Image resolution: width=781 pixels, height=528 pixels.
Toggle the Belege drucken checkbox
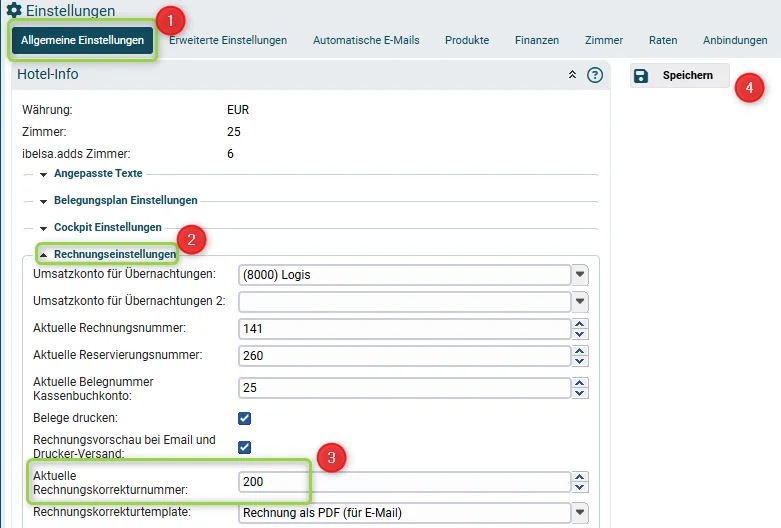click(x=245, y=418)
